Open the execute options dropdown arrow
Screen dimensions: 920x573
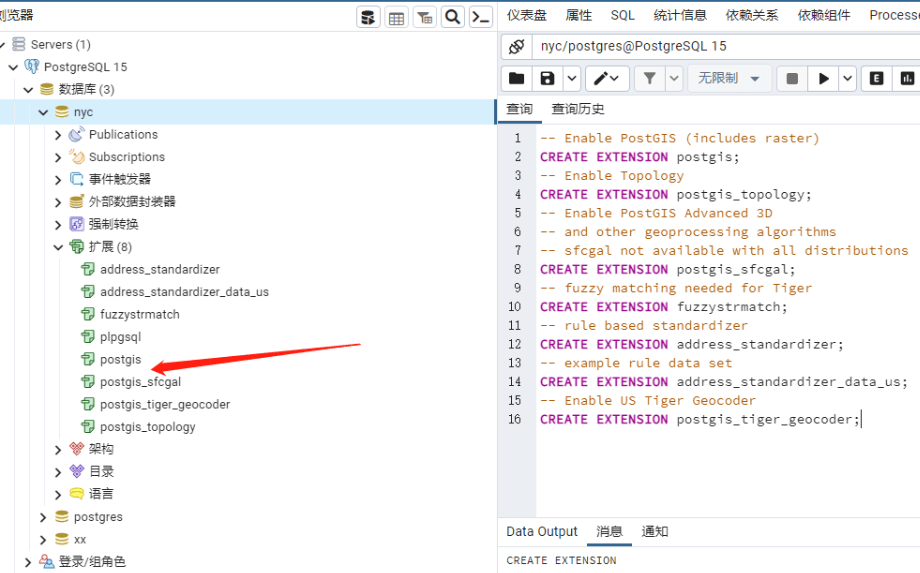848,78
